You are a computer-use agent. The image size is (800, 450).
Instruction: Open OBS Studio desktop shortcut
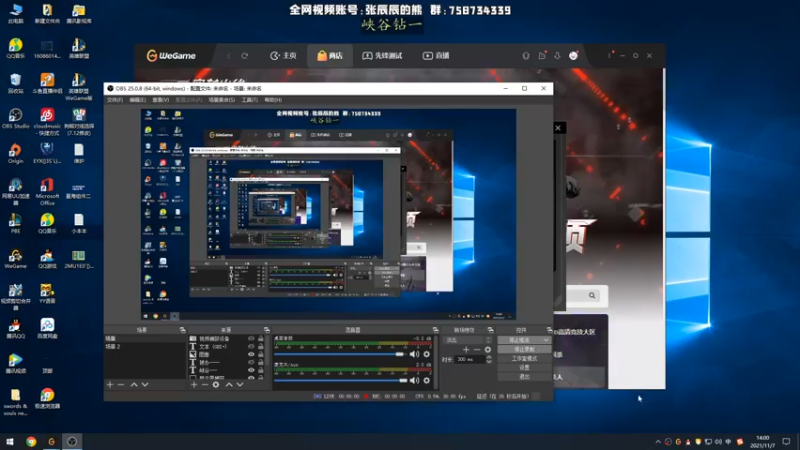(15, 118)
